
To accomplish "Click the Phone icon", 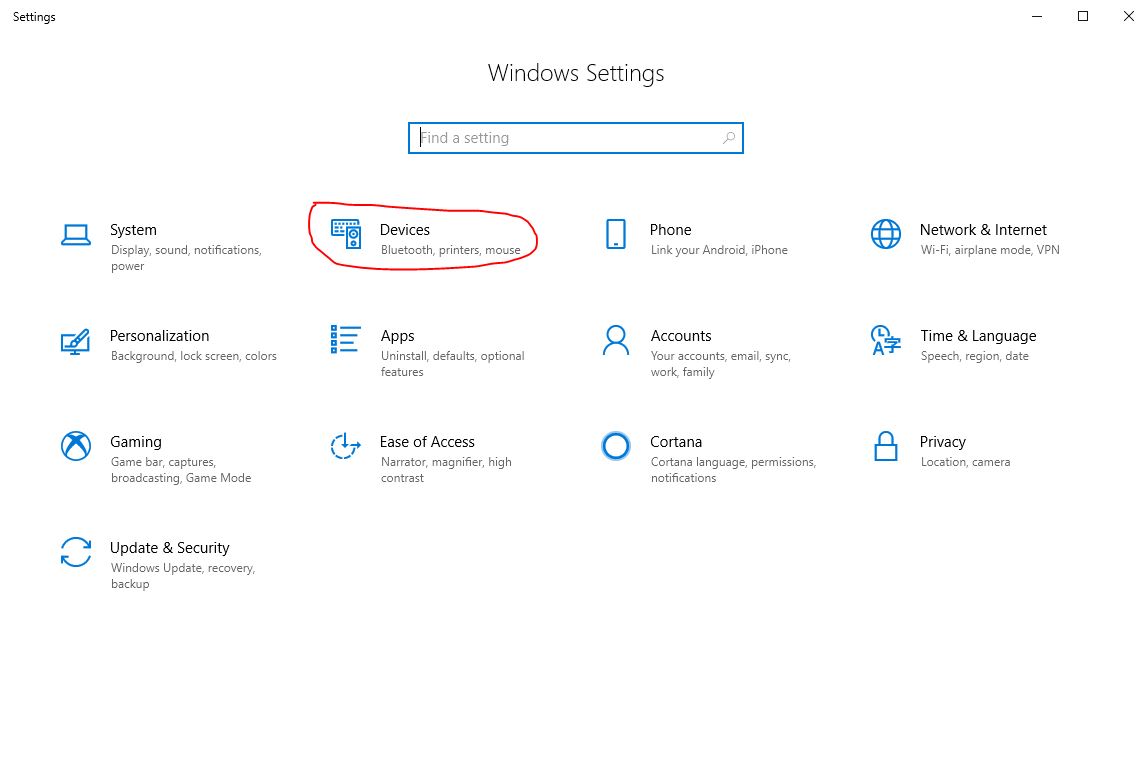I will click(x=616, y=235).
